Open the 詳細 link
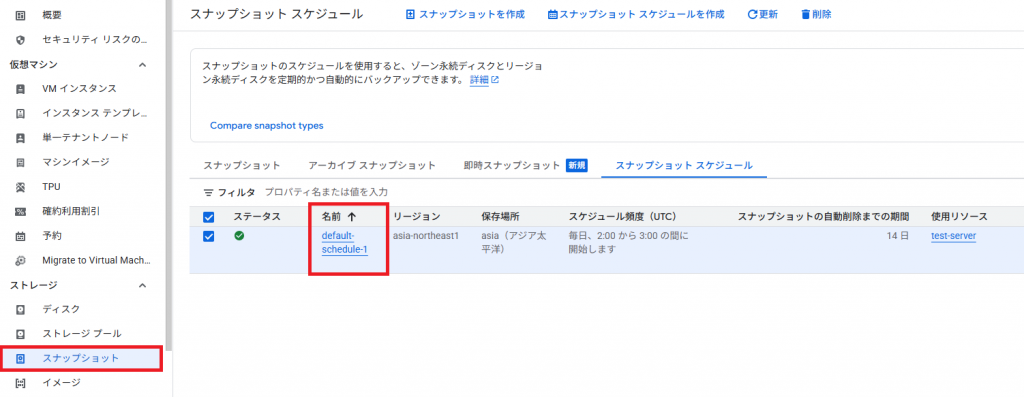This screenshot has width=1024, height=397. click(x=479, y=80)
